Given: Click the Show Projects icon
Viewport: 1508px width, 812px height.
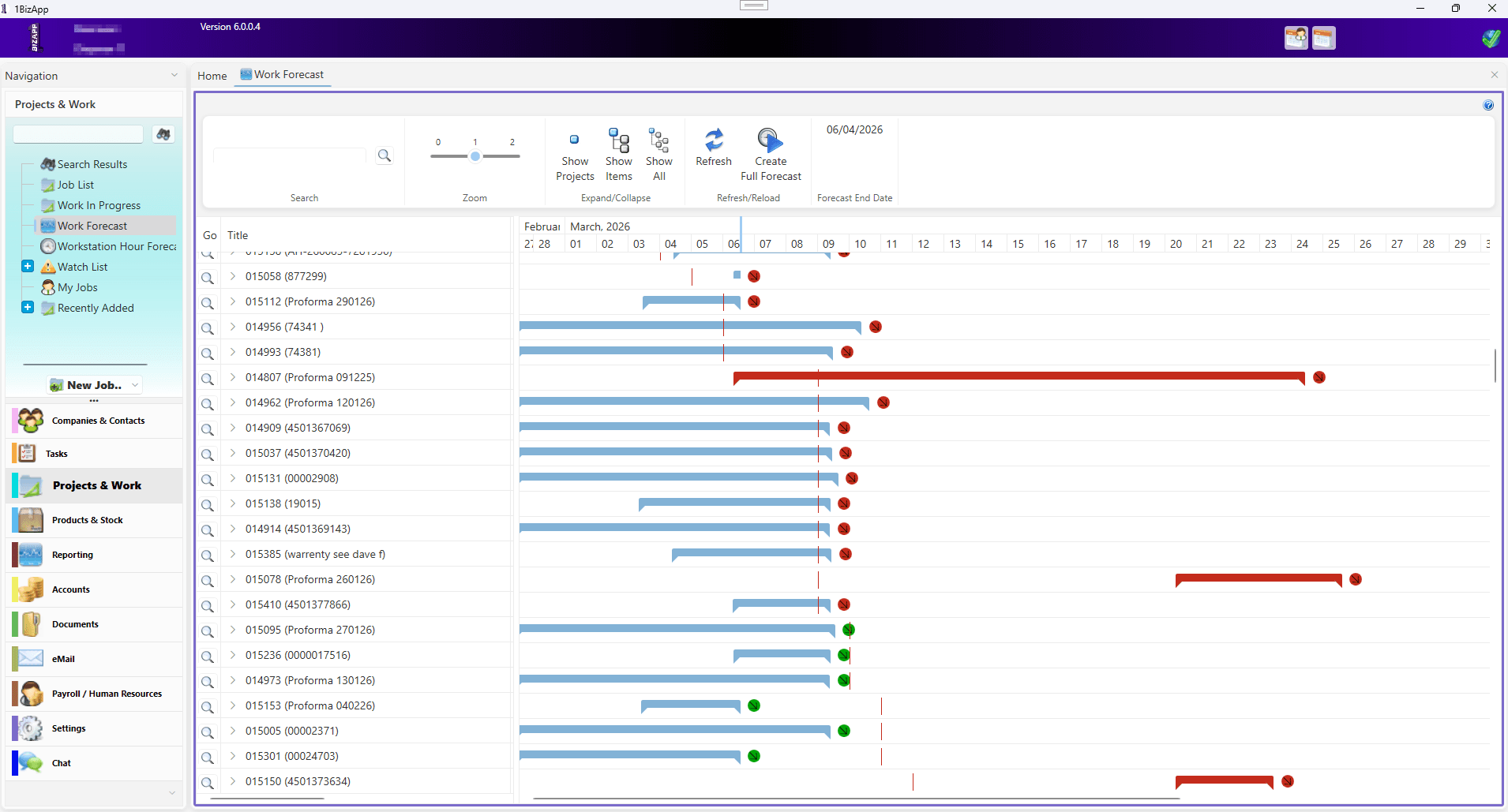Looking at the screenshot, I should pos(574,140).
